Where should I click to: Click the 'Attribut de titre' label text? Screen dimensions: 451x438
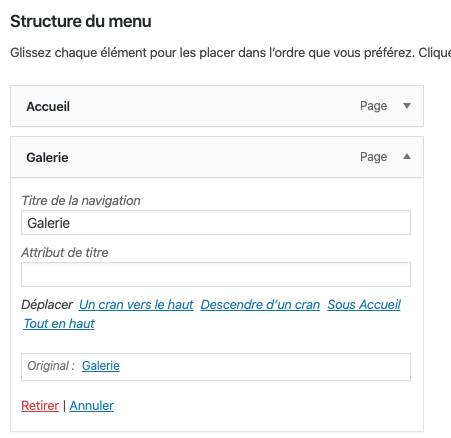tap(65, 252)
